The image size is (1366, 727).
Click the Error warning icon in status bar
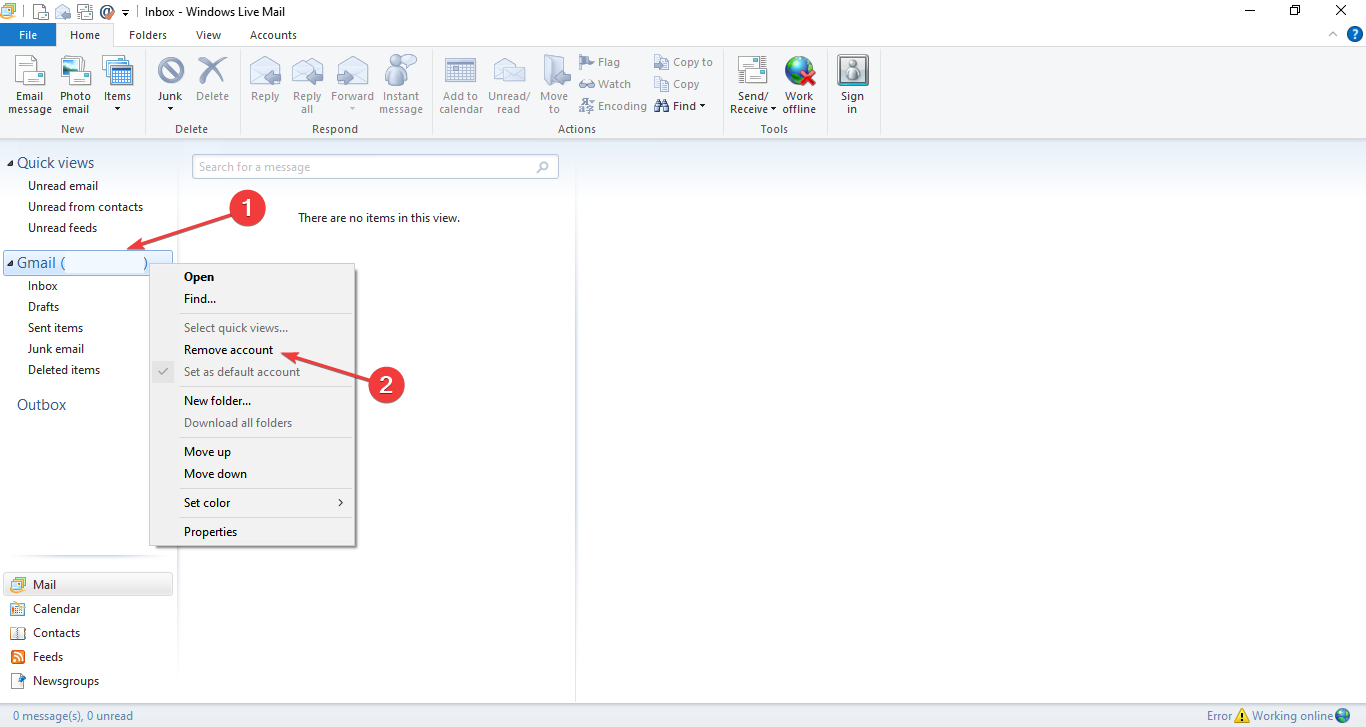(x=1241, y=716)
